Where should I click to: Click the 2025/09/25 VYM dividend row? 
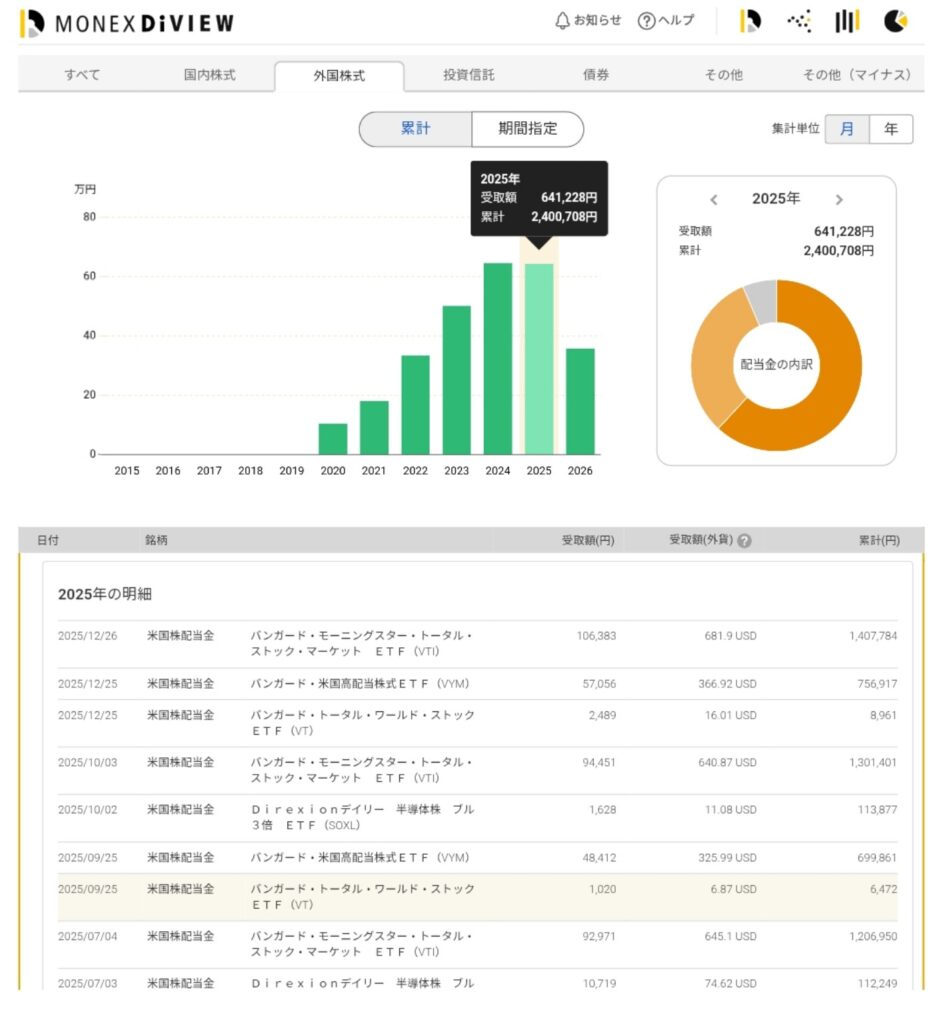(x=477, y=857)
